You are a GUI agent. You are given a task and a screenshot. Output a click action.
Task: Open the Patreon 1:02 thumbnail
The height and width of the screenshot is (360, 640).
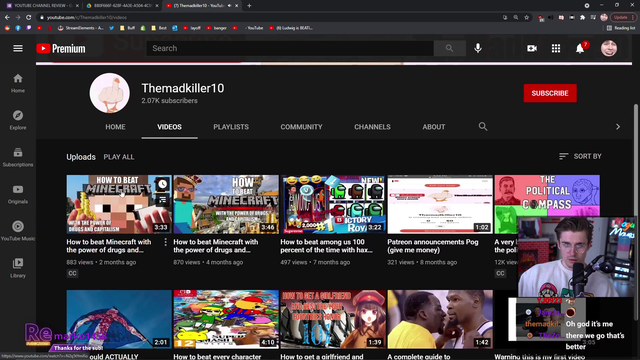pos(440,204)
